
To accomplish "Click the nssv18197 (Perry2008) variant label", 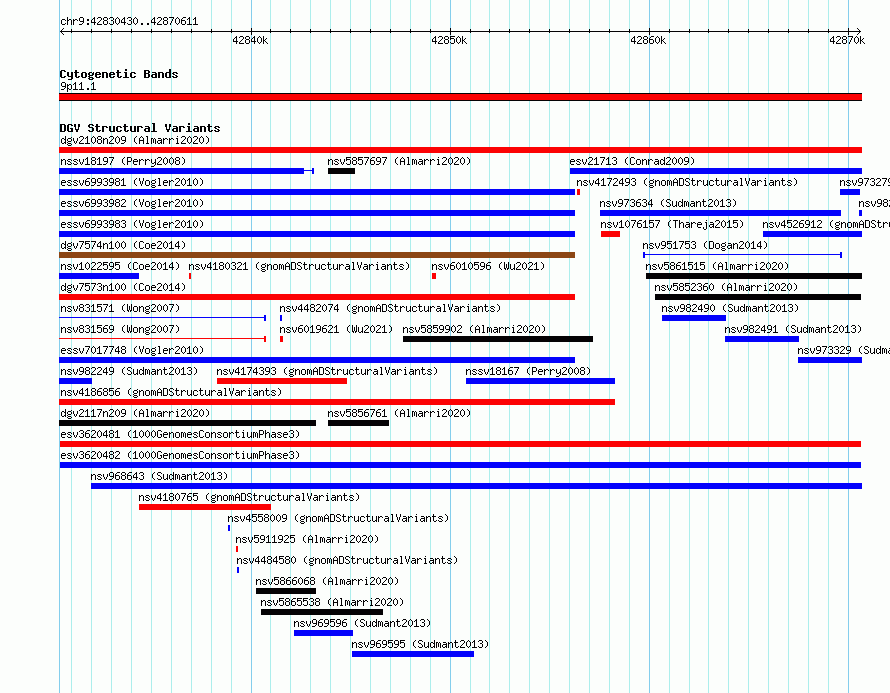I will click(123, 161).
